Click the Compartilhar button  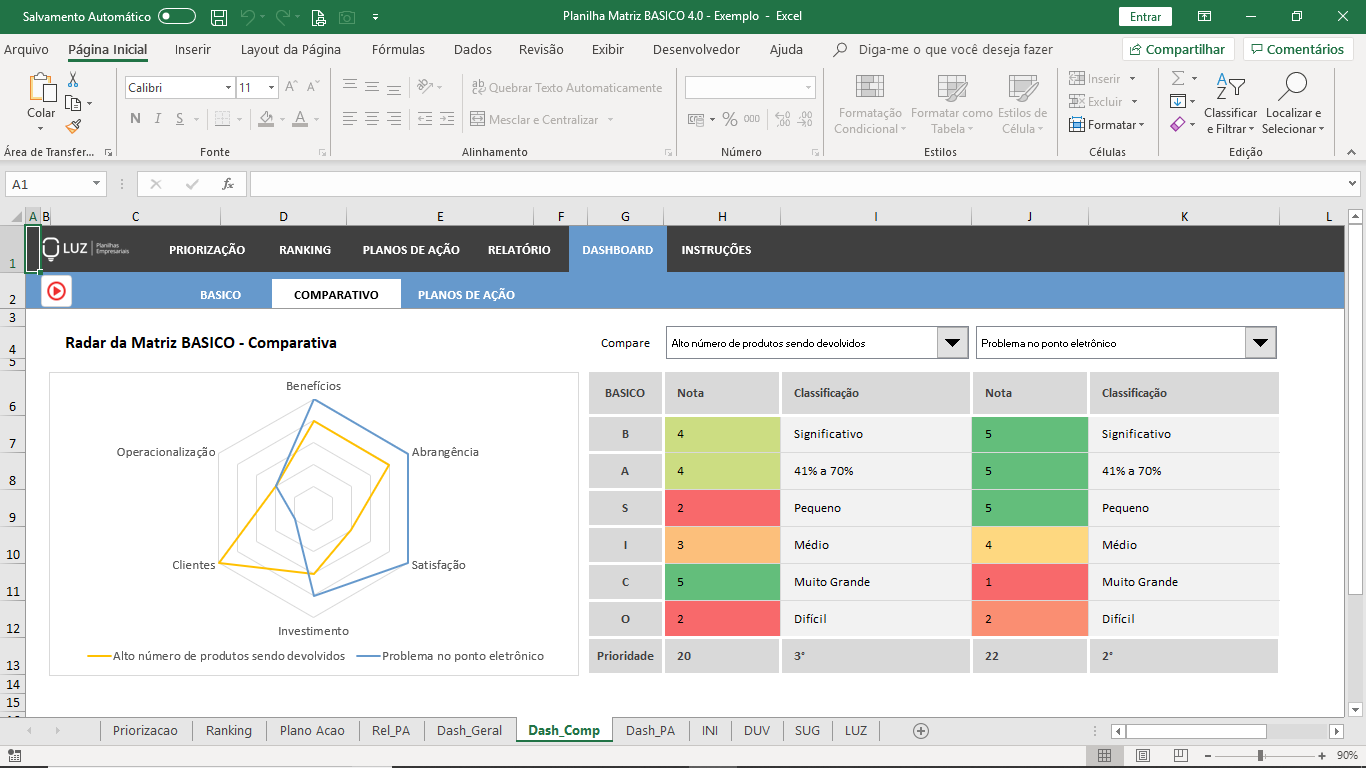click(1178, 49)
